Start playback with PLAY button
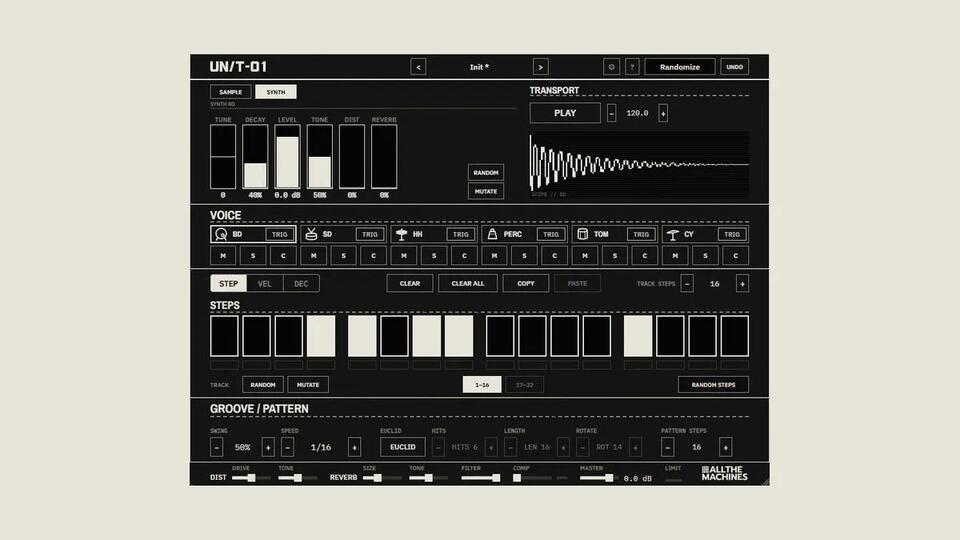The height and width of the screenshot is (540, 960). click(564, 113)
